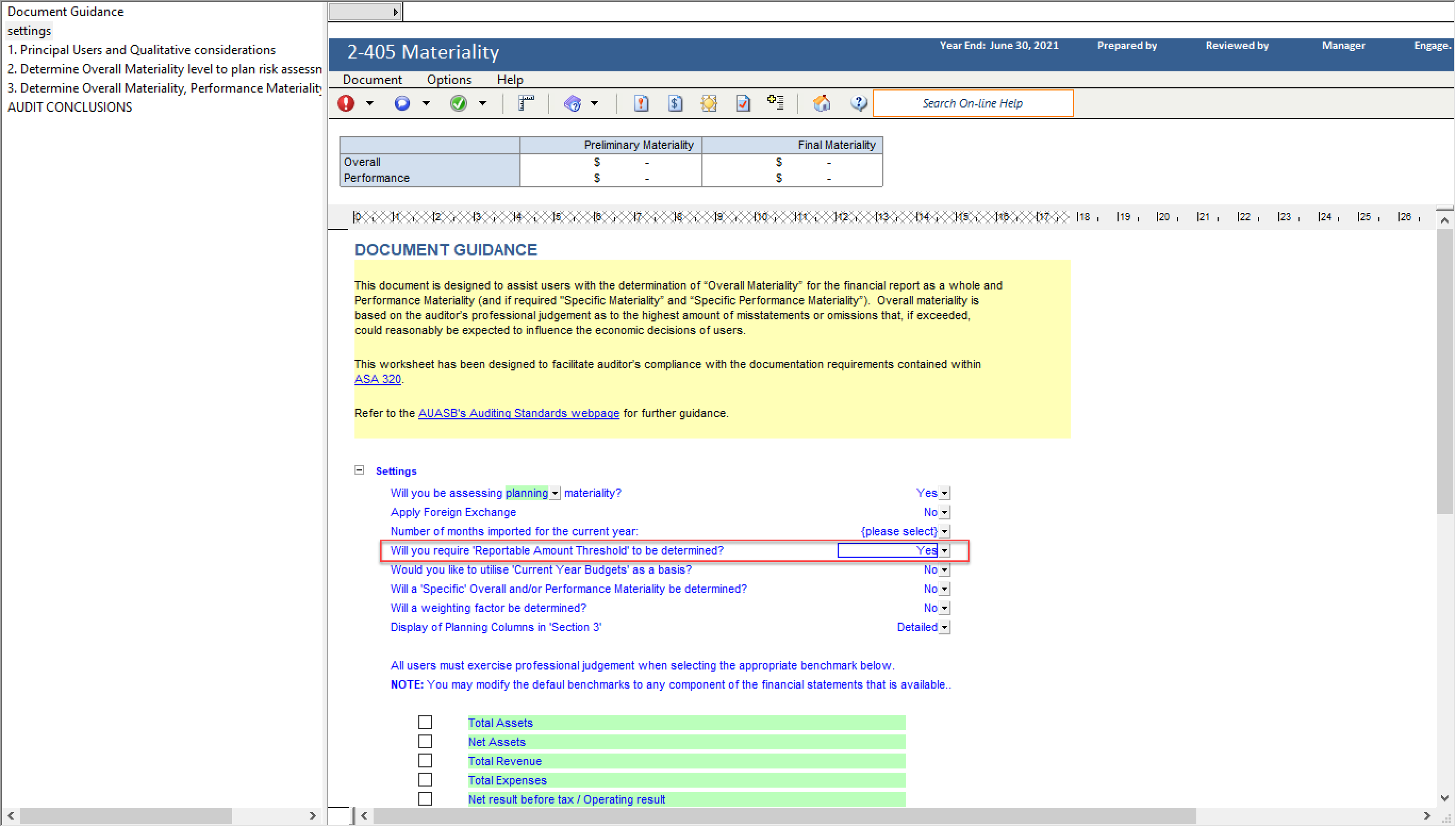Click the document with red exclamation icon
This screenshot has height=827, width=1456.
(641, 103)
